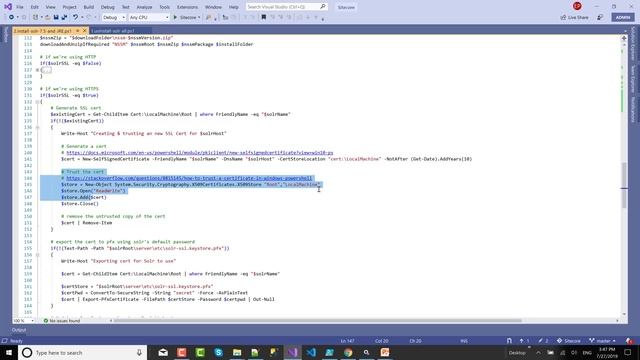Screen dimensions: 640x360
Task: Open Google Chrome from the taskbar
Action: coord(348,353)
